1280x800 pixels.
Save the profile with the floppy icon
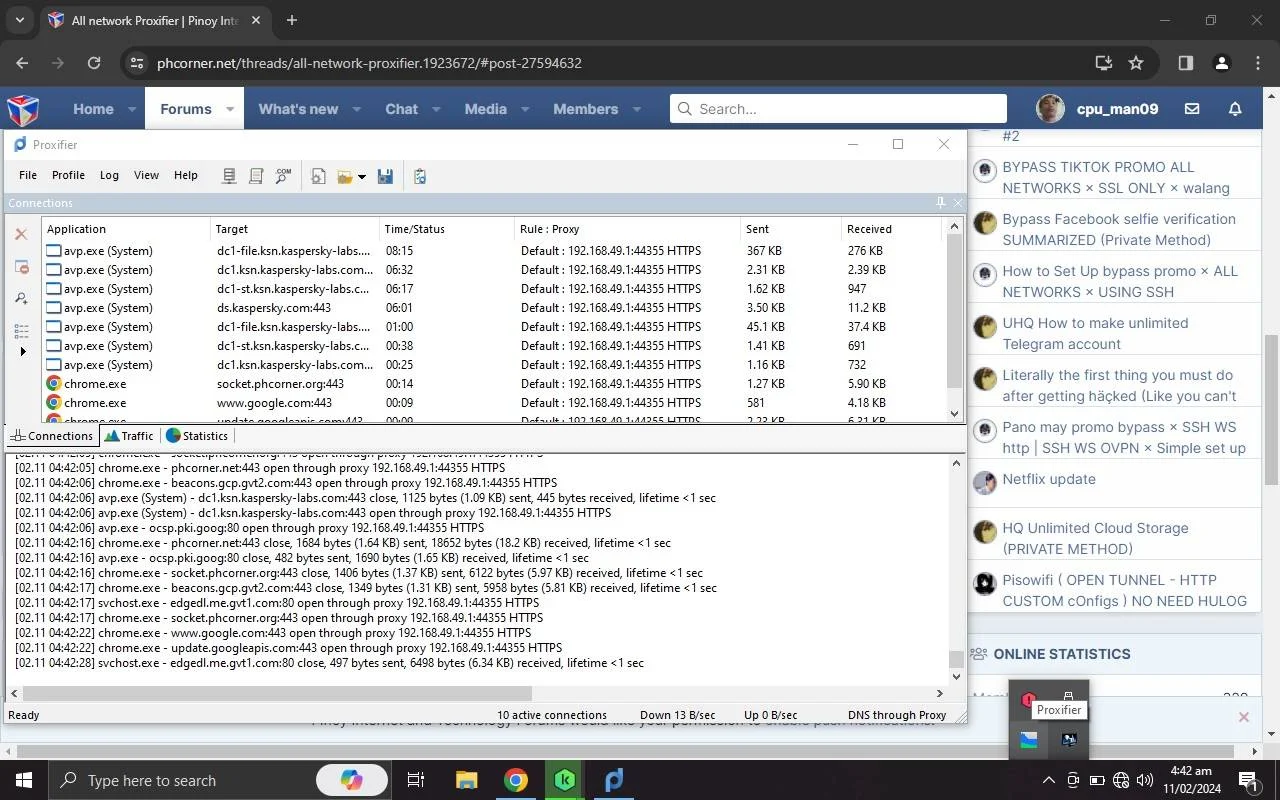click(385, 176)
